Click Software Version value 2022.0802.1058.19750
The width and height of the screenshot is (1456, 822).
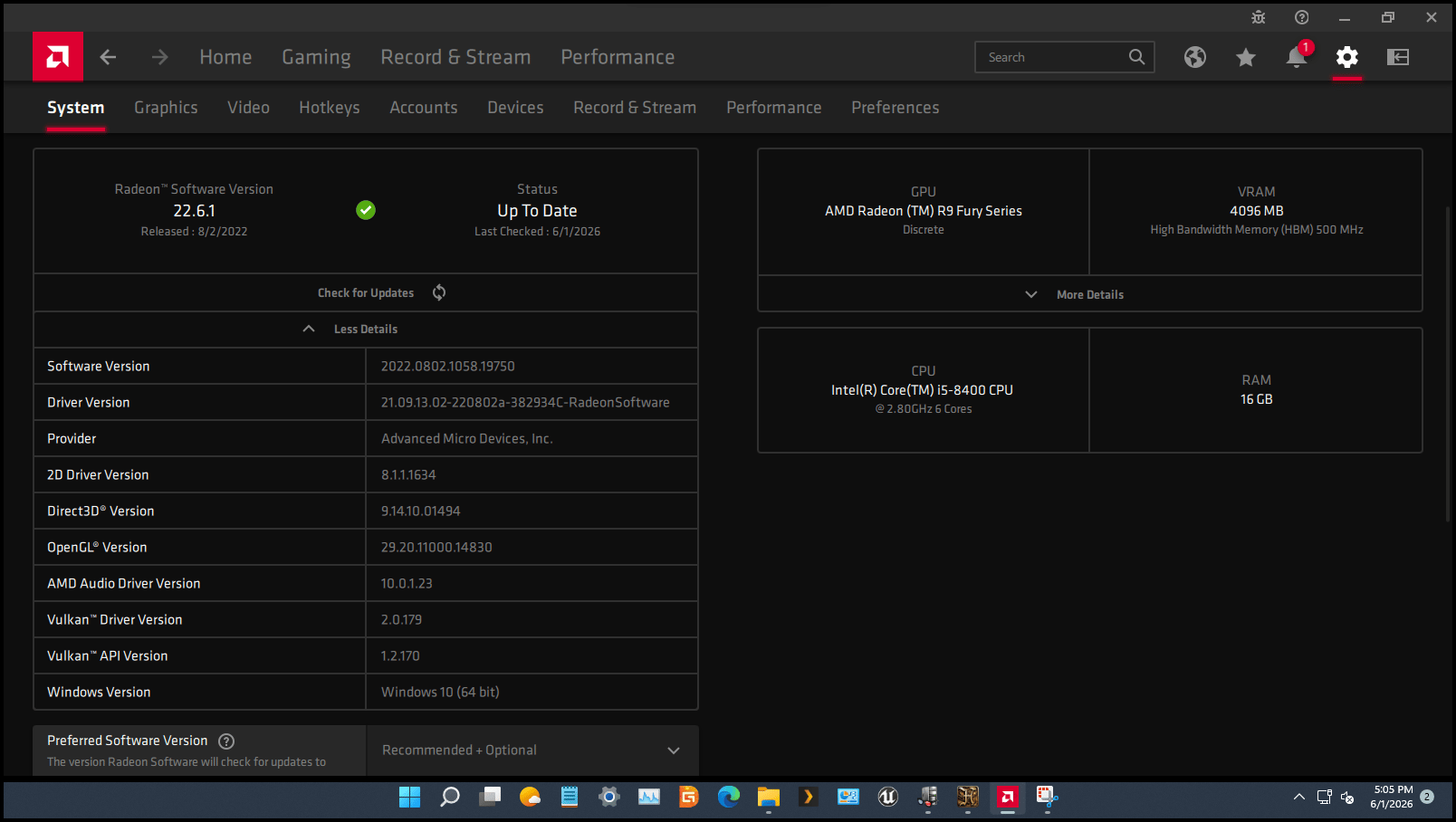[x=447, y=367]
